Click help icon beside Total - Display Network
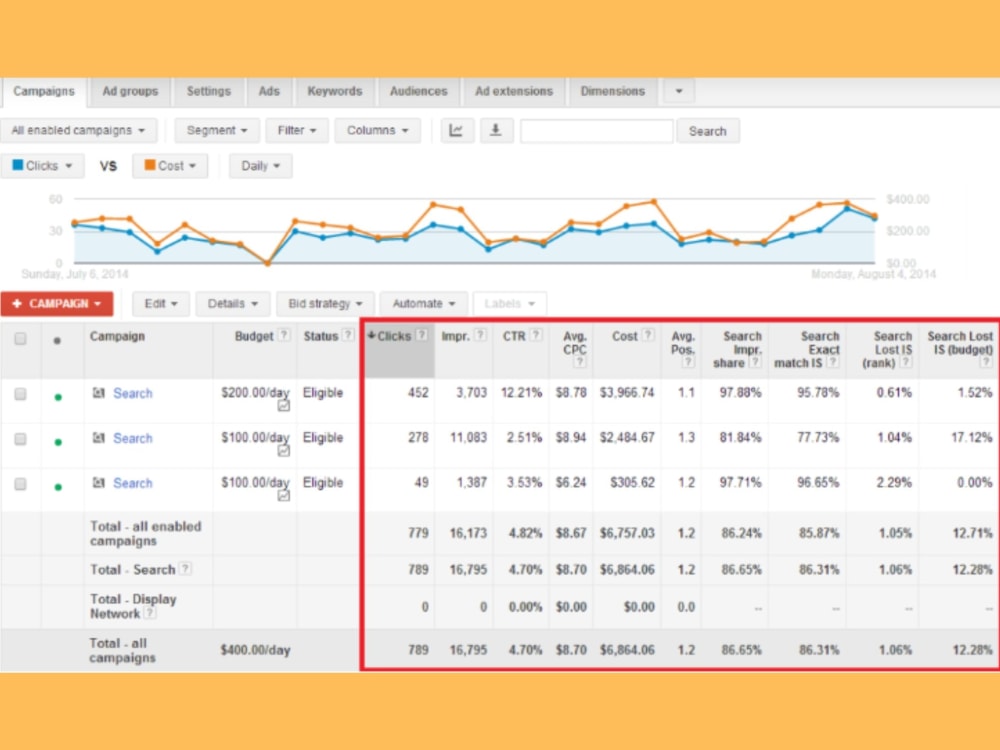Viewport: 1000px width, 750px height. (x=149, y=613)
